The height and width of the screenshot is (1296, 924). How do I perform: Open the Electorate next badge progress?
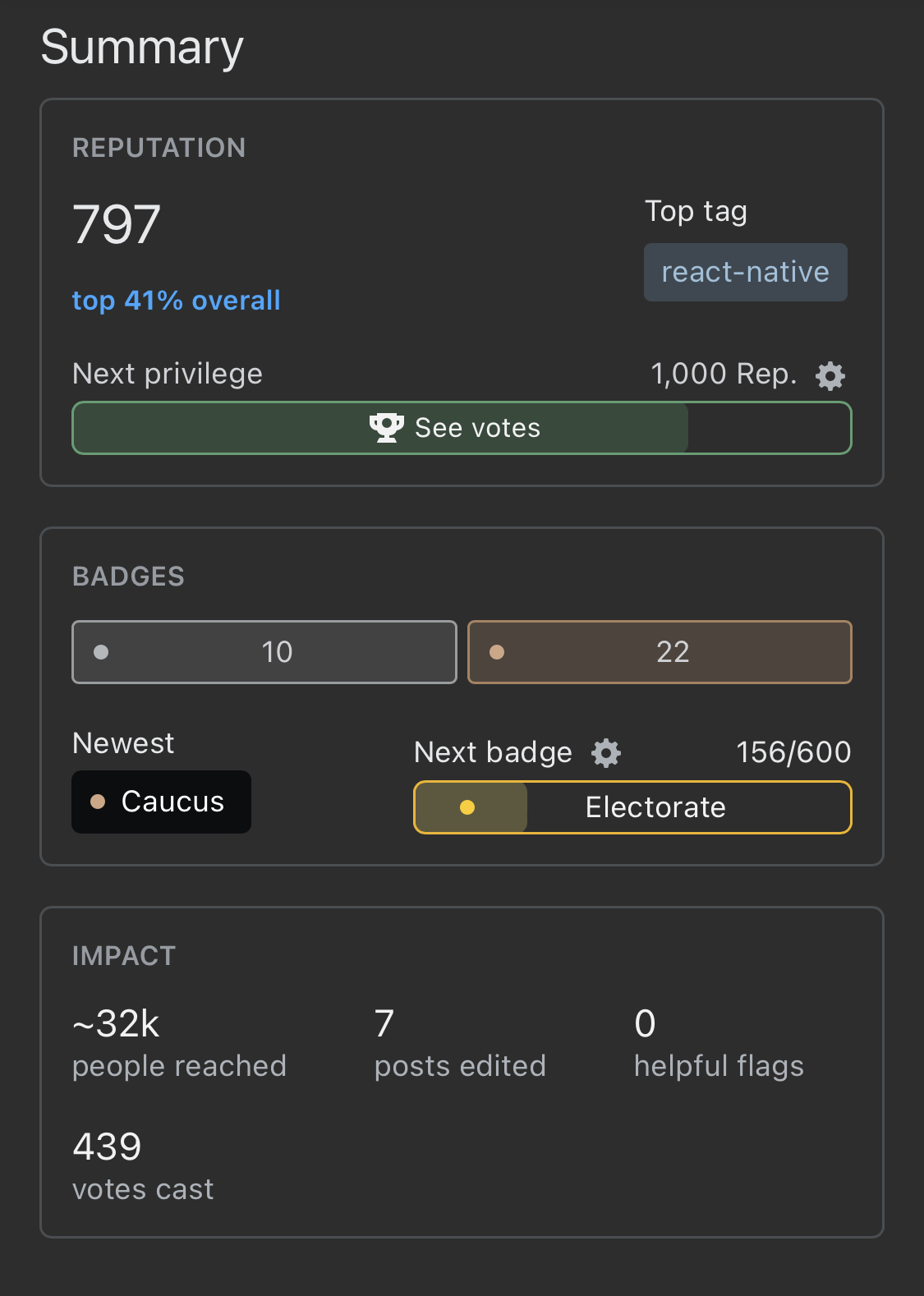click(x=632, y=807)
